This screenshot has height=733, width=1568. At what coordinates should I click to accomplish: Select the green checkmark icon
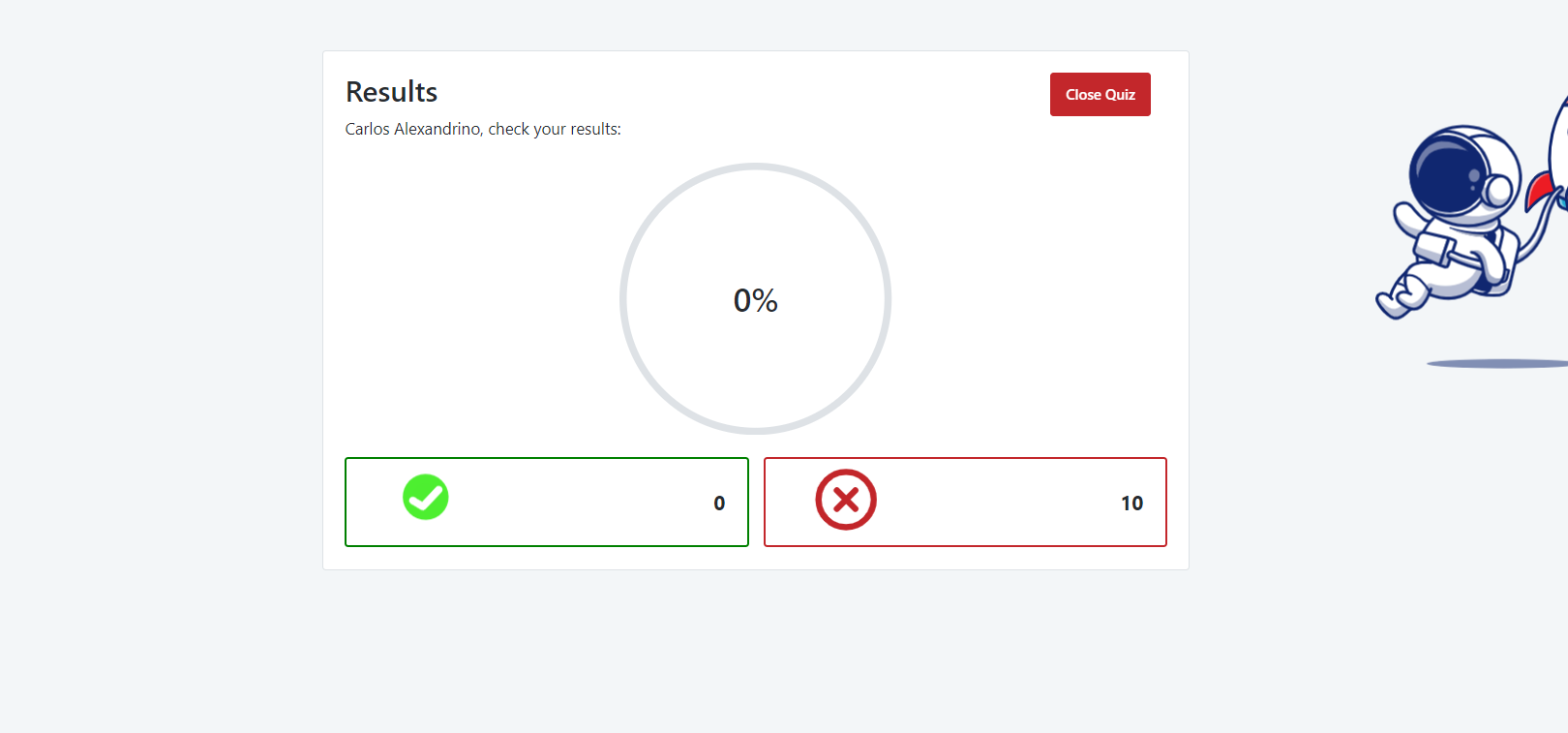click(x=426, y=498)
